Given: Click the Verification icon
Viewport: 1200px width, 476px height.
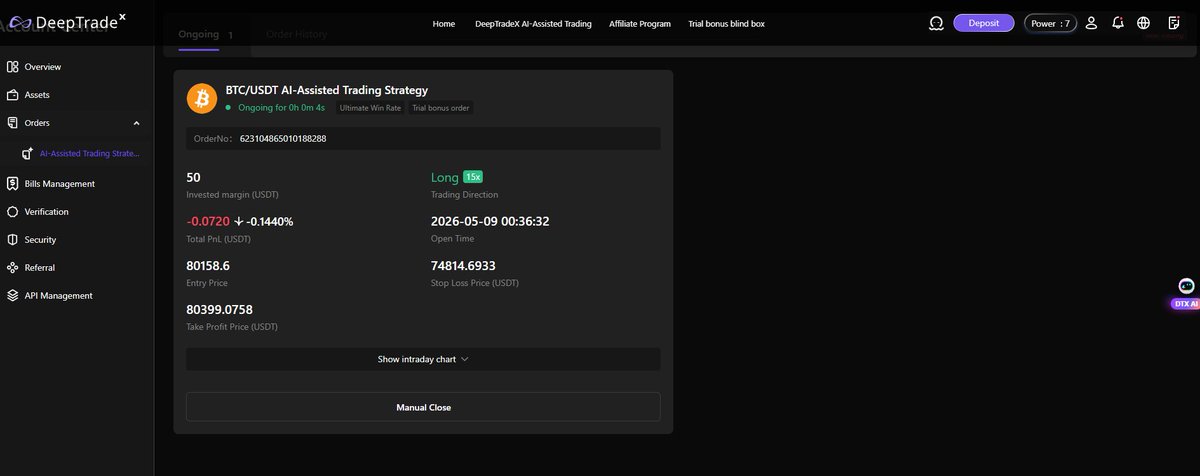Looking at the screenshot, I should pos(12,212).
